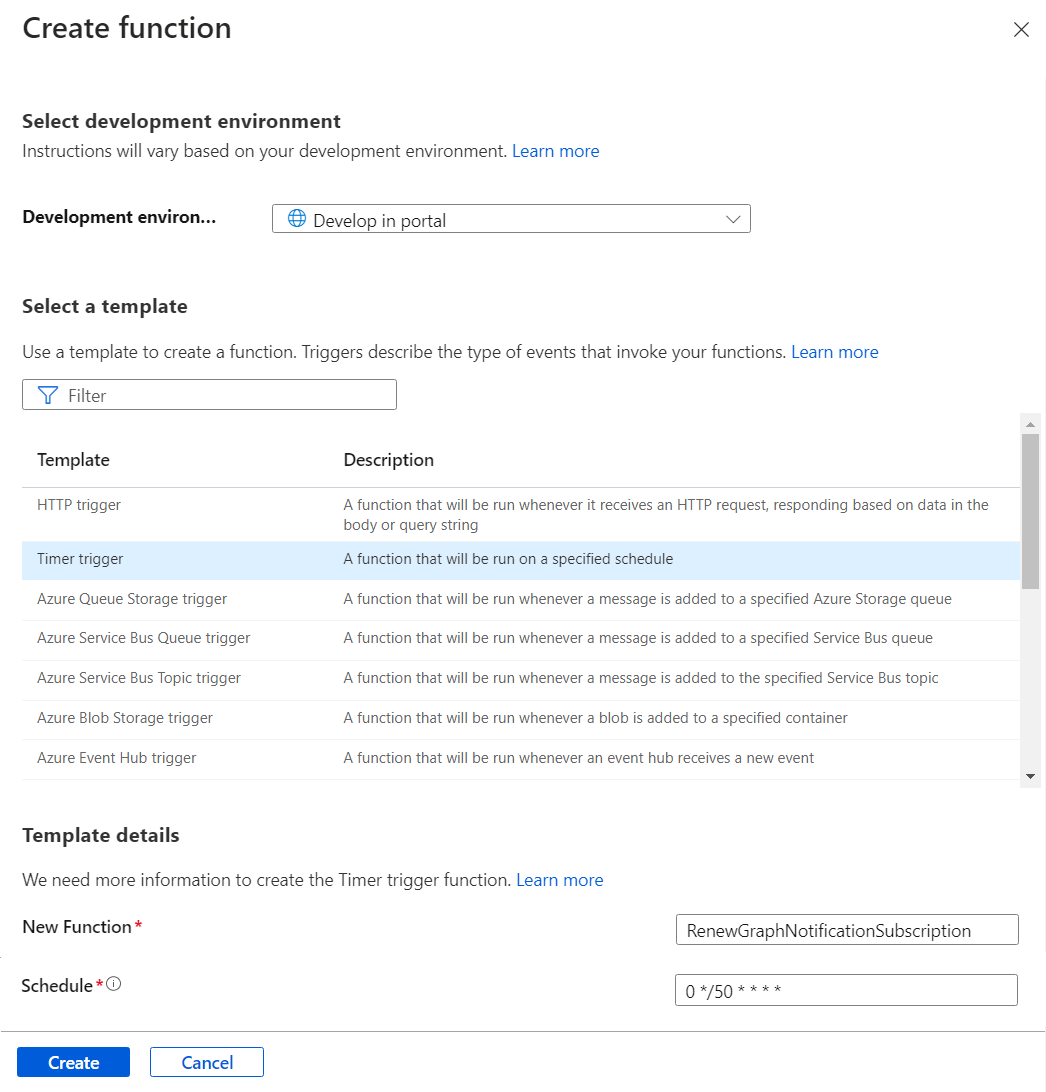Screen dimensions: 1046x1092
Task: Click the globe icon in environment dropdown
Action: point(297,219)
